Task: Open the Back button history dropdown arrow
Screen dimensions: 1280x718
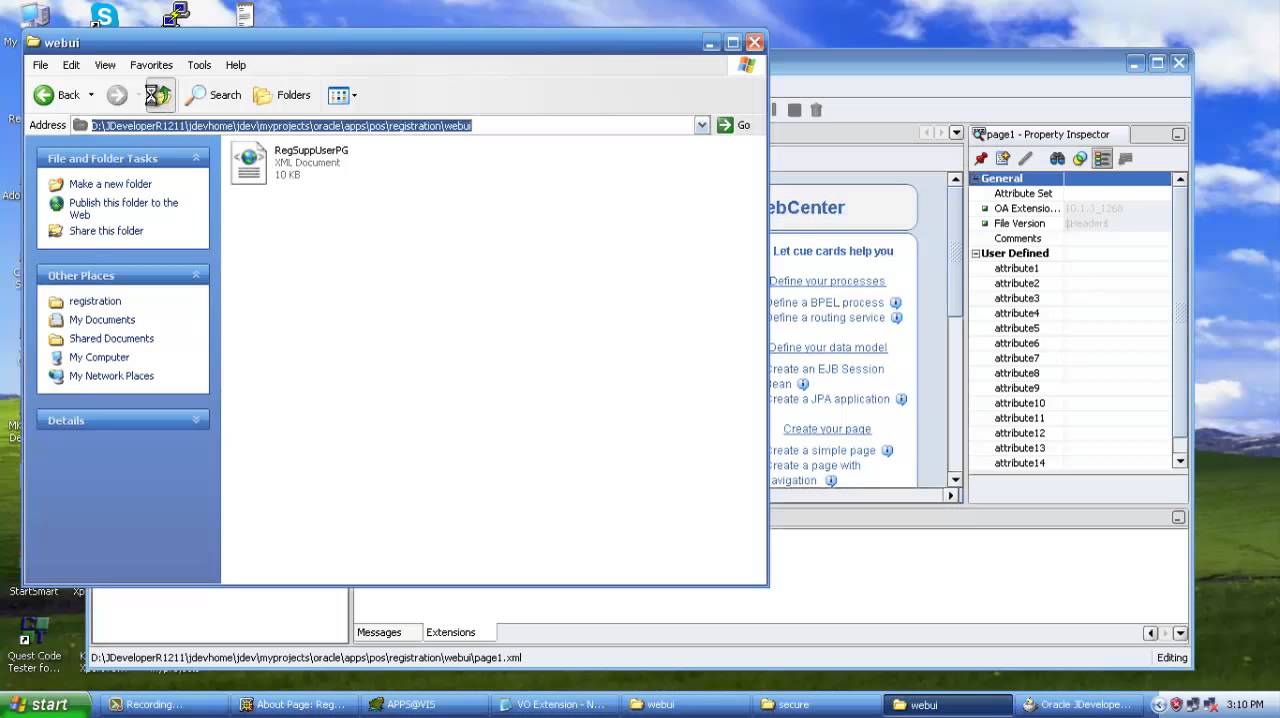Action: pyautogui.click(x=91, y=95)
